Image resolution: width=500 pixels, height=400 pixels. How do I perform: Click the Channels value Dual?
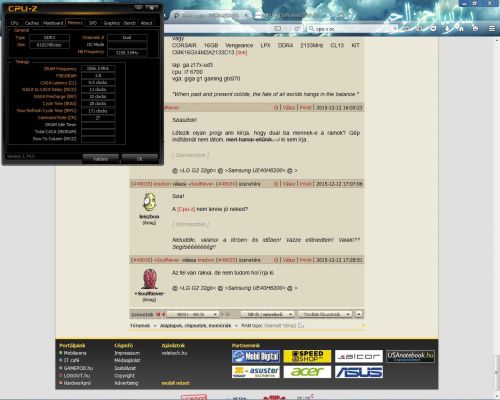pos(127,38)
